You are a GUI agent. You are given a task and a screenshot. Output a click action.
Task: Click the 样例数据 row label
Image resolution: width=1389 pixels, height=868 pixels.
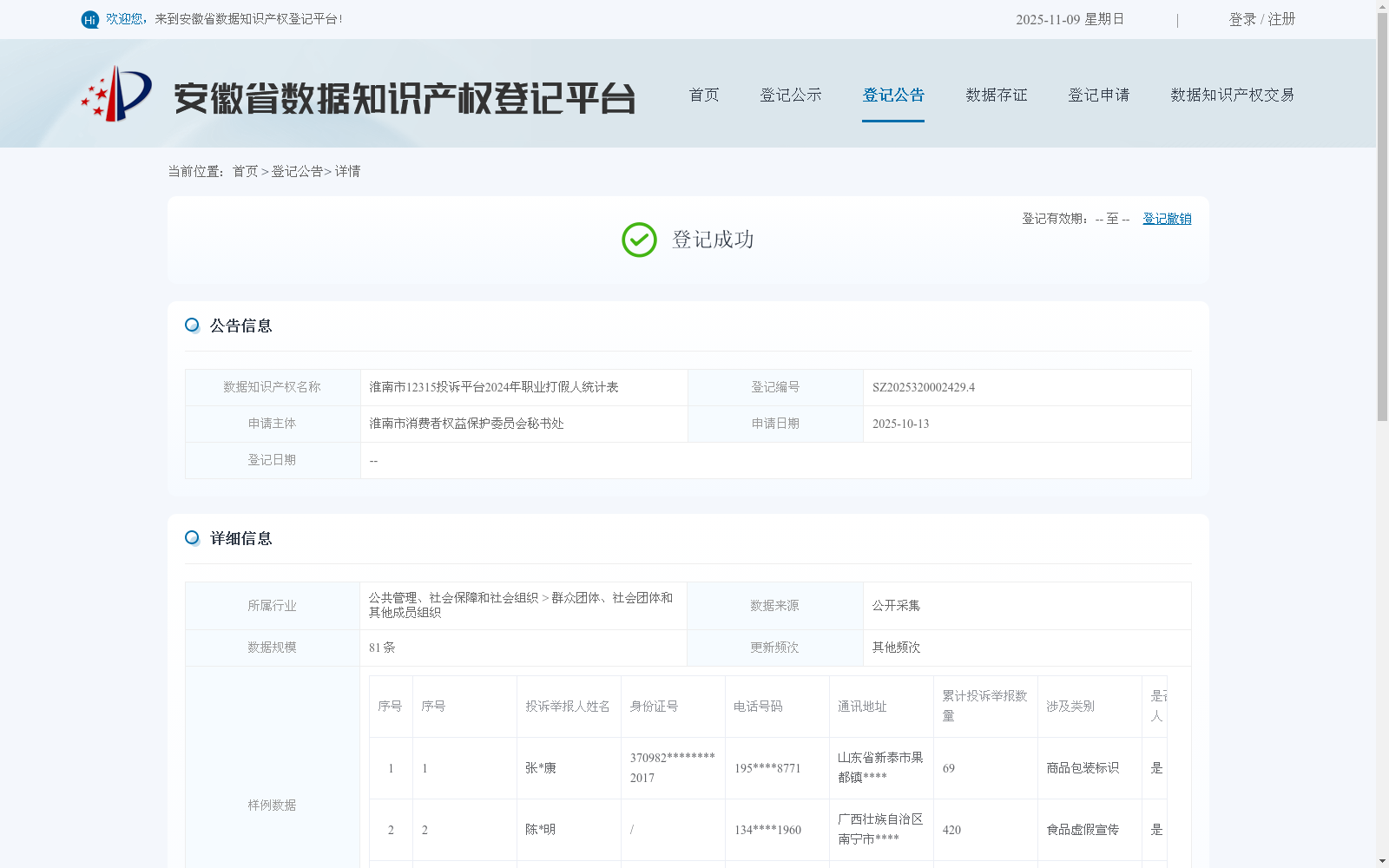pos(272,806)
